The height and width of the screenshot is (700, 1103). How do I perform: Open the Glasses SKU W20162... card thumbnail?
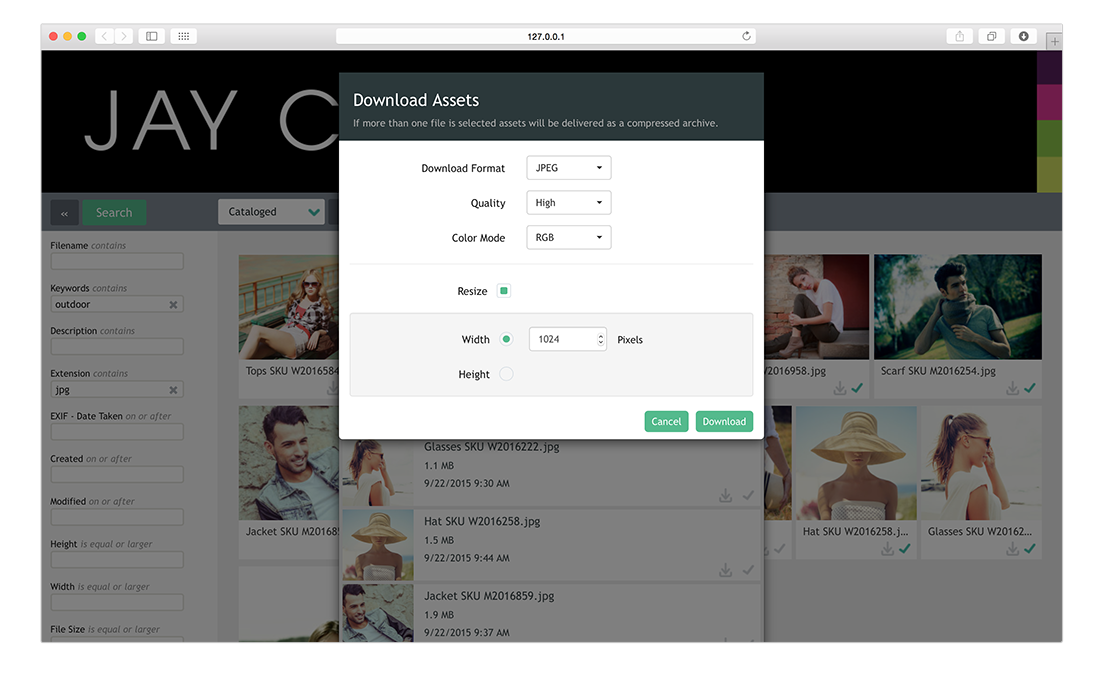981,463
